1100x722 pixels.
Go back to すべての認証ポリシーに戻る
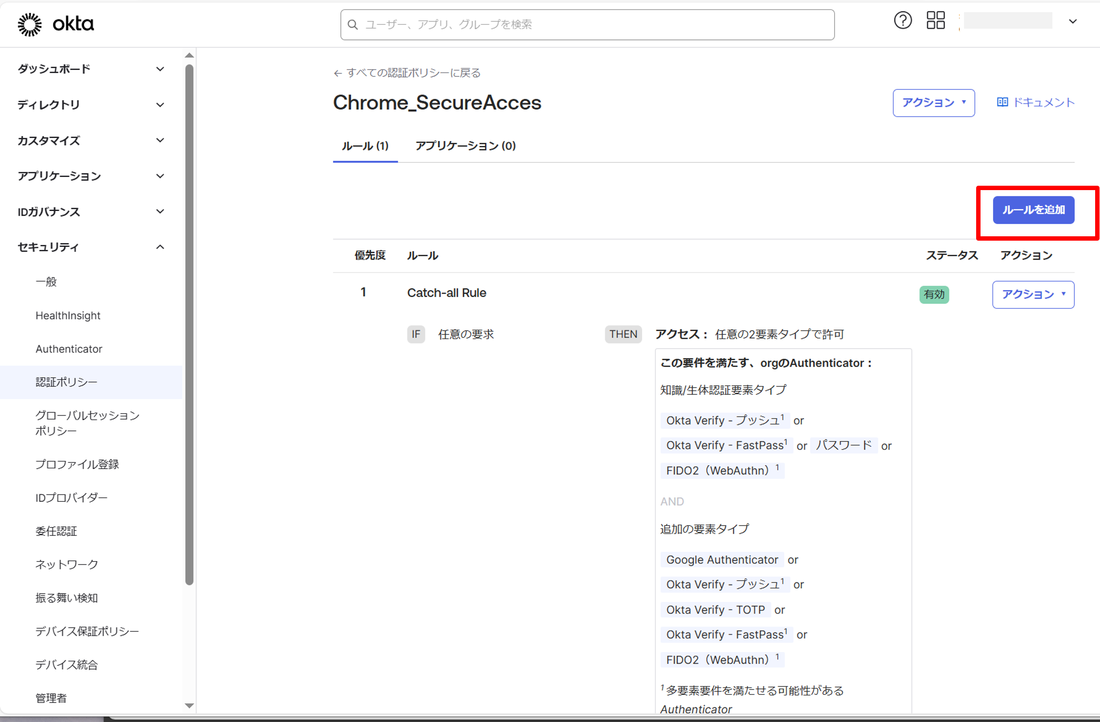pos(407,73)
